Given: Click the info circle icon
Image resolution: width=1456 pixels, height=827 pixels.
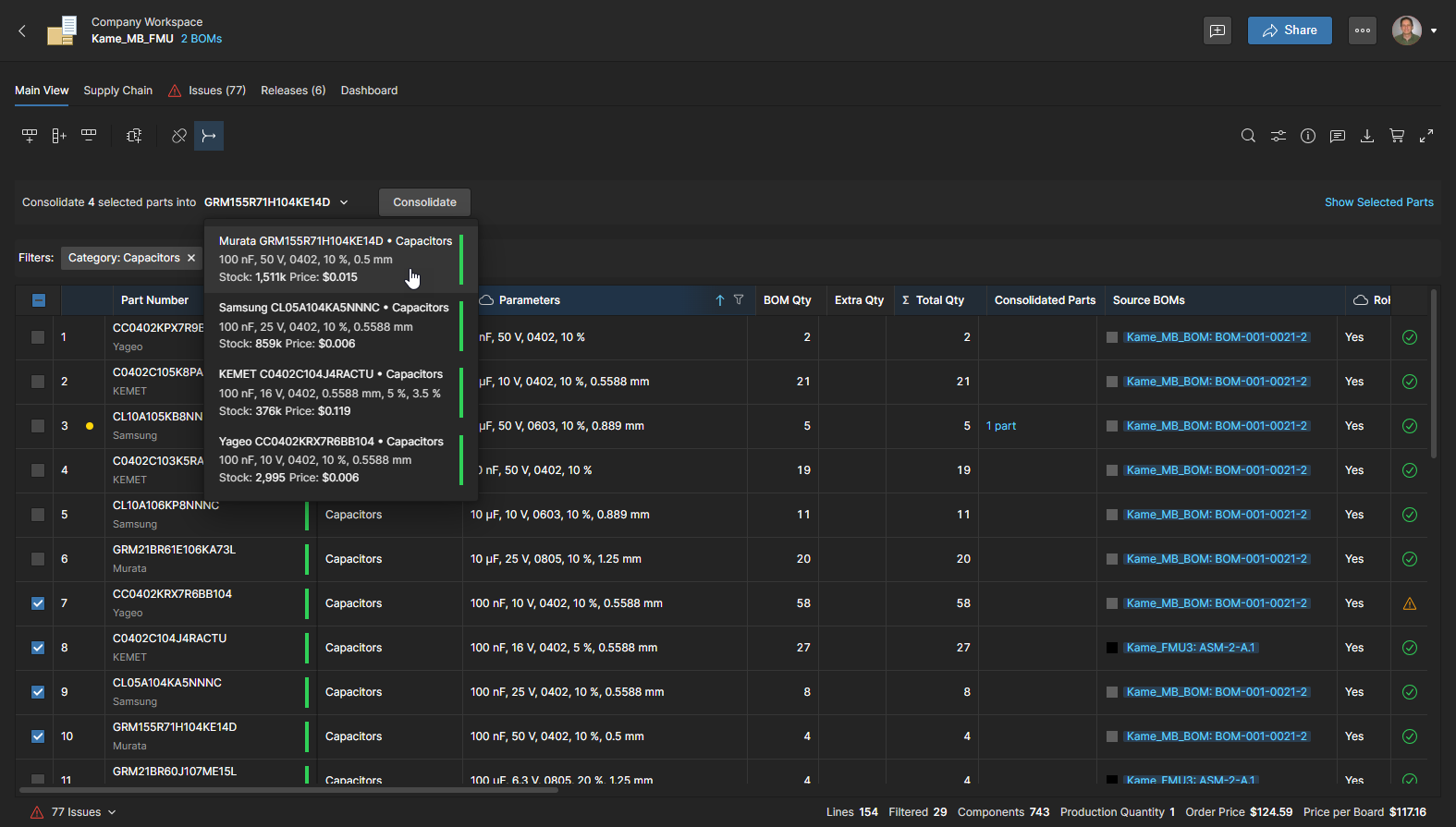Looking at the screenshot, I should 1308,136.
